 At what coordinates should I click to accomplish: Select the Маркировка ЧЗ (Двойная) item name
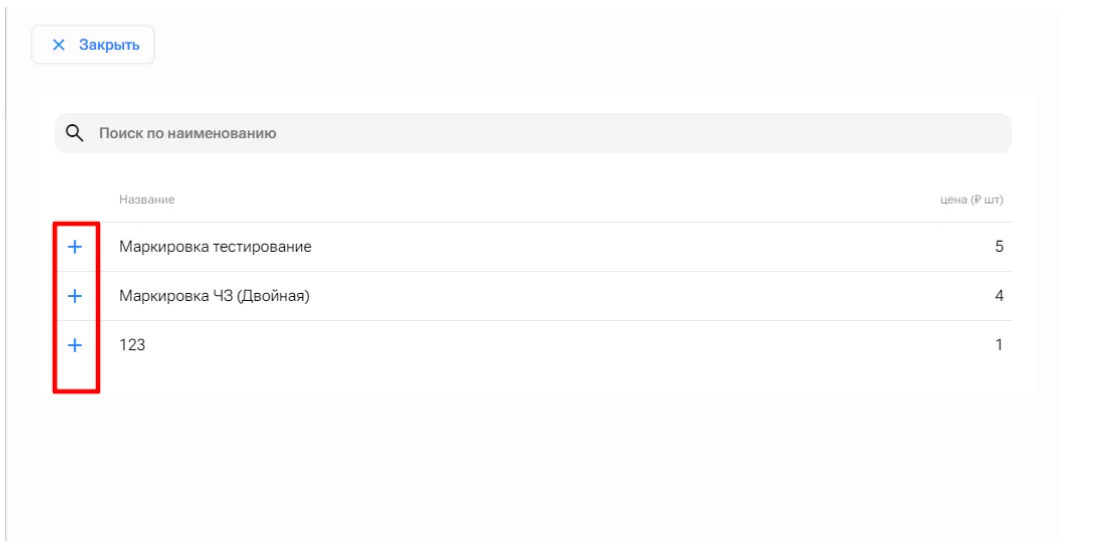214,296
